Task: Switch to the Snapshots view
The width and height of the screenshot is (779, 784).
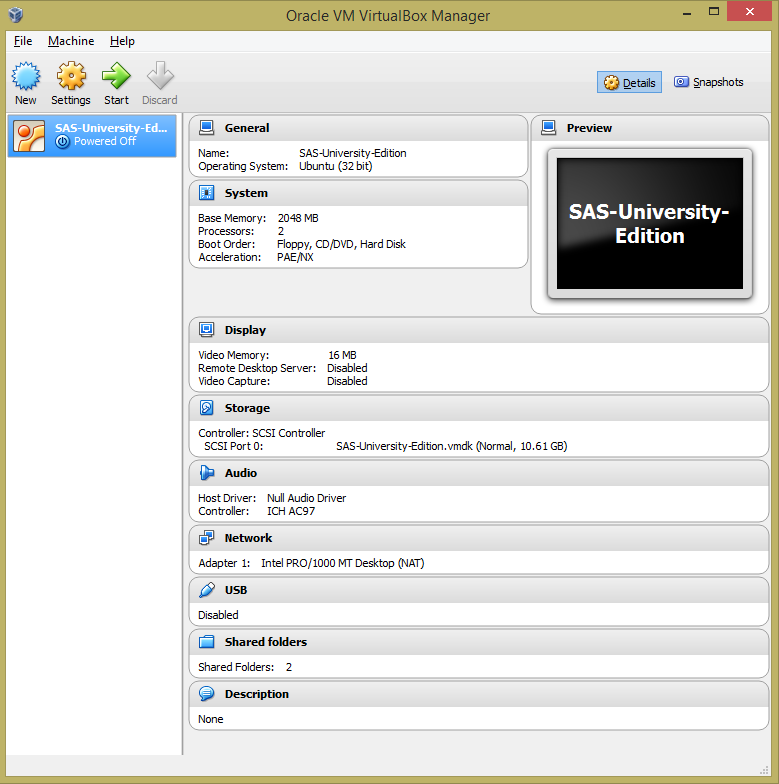Action: (x=709, y=83)
